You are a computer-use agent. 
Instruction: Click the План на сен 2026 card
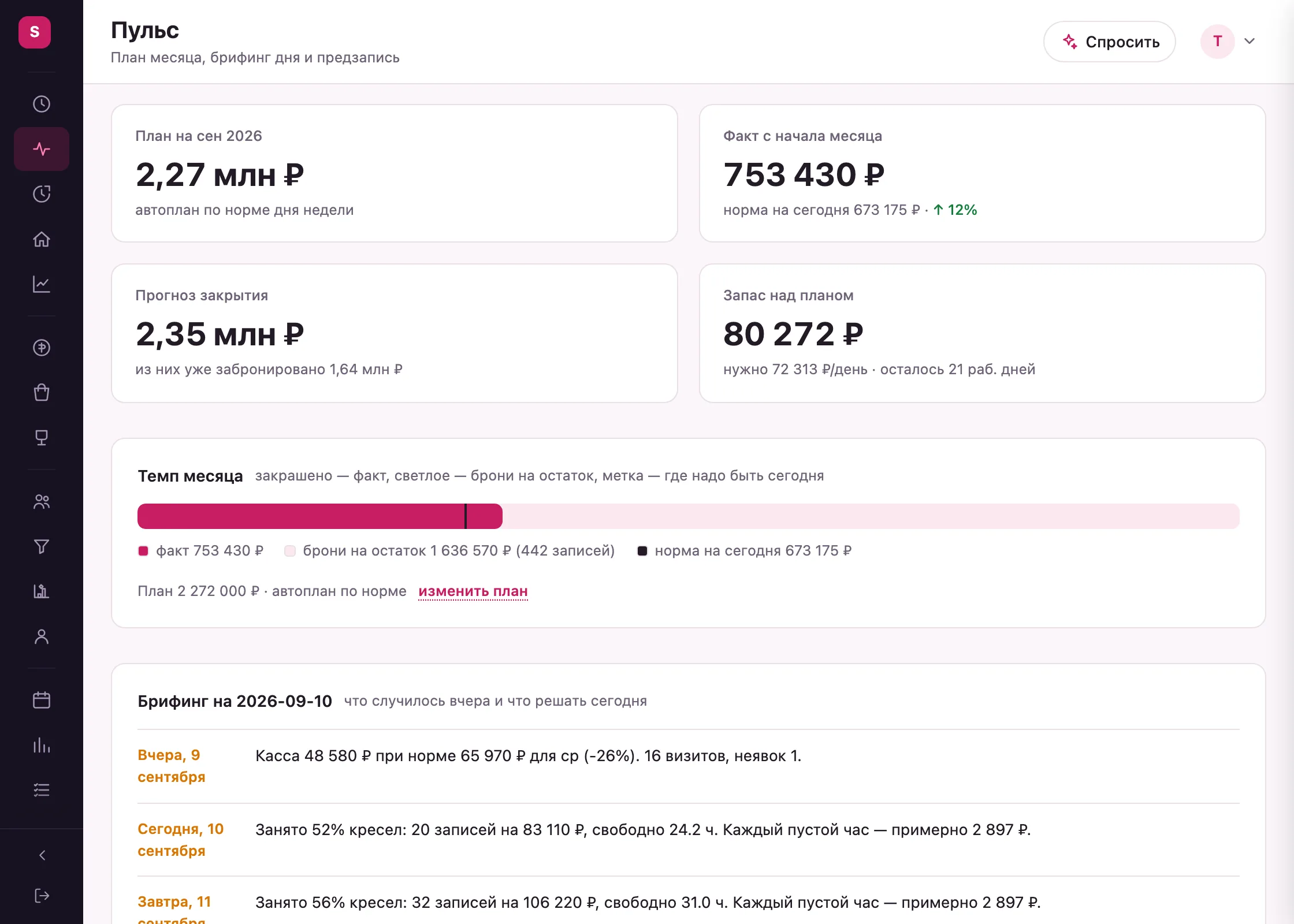(394, 173)
